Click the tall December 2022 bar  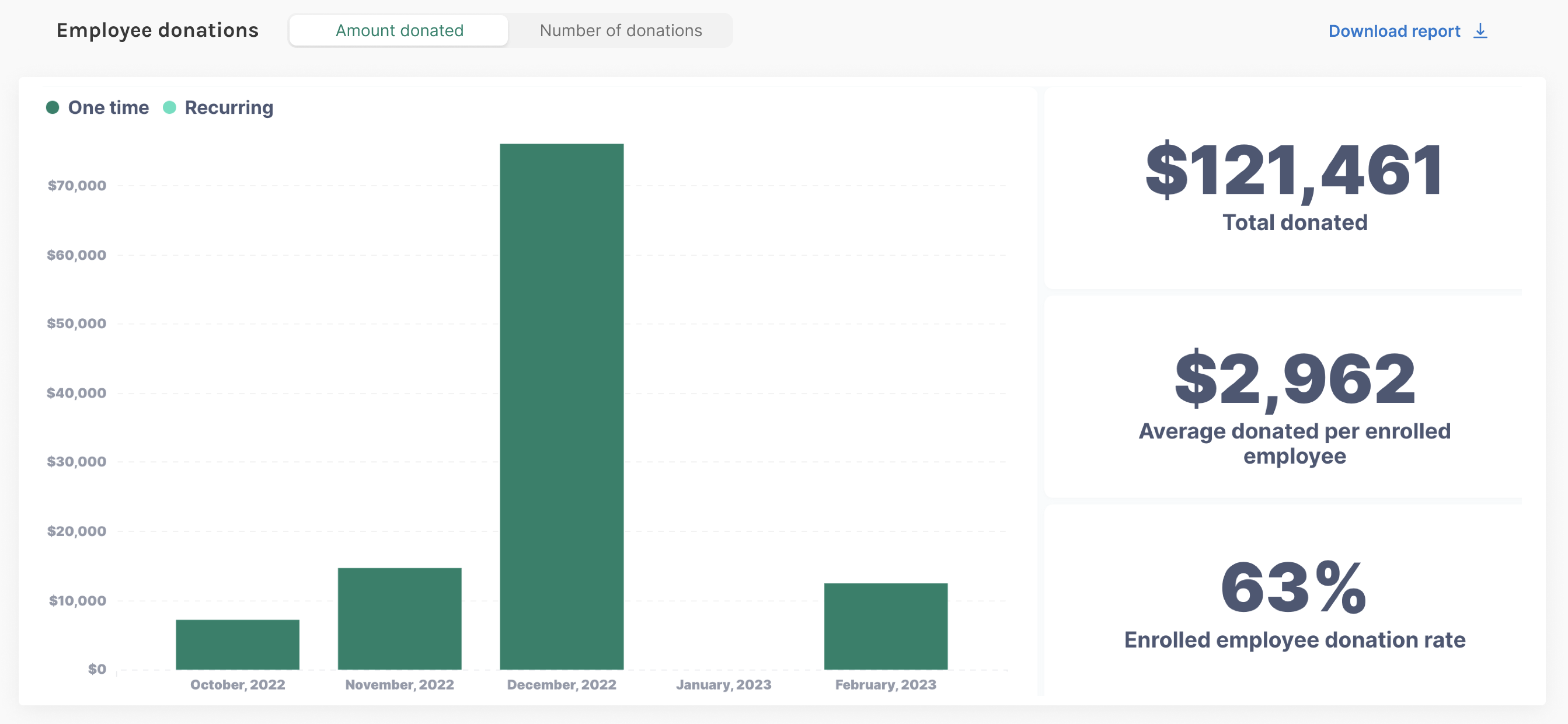tap(561, 406)
